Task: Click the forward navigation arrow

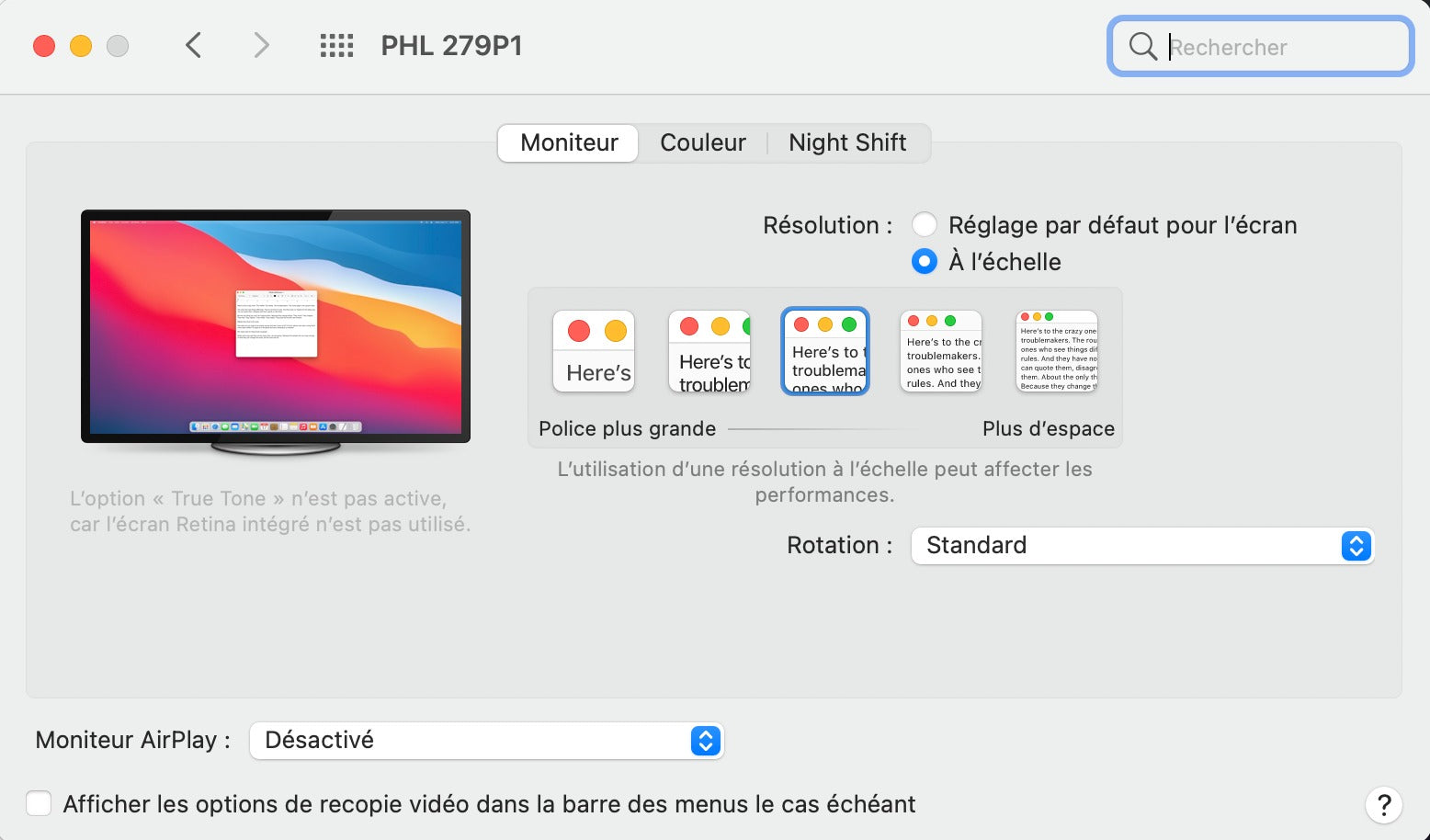Action: pyautogui.click(x=262, y=45)
